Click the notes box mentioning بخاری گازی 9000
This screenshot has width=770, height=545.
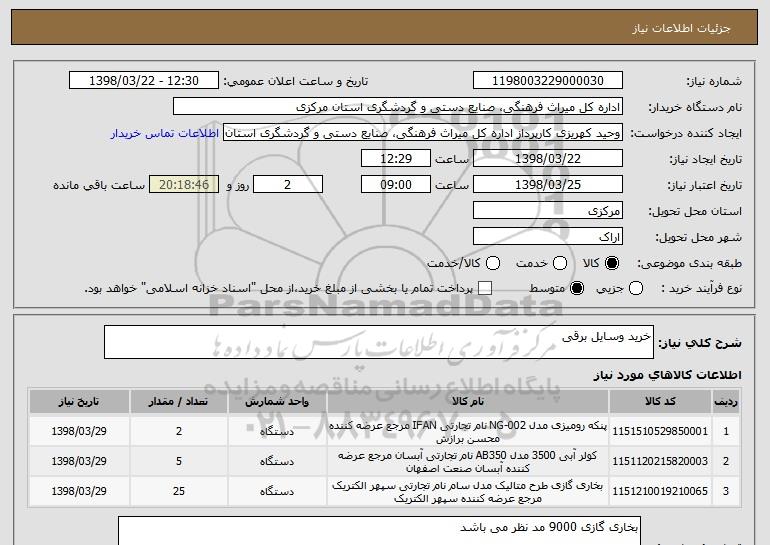pos(379,530)
